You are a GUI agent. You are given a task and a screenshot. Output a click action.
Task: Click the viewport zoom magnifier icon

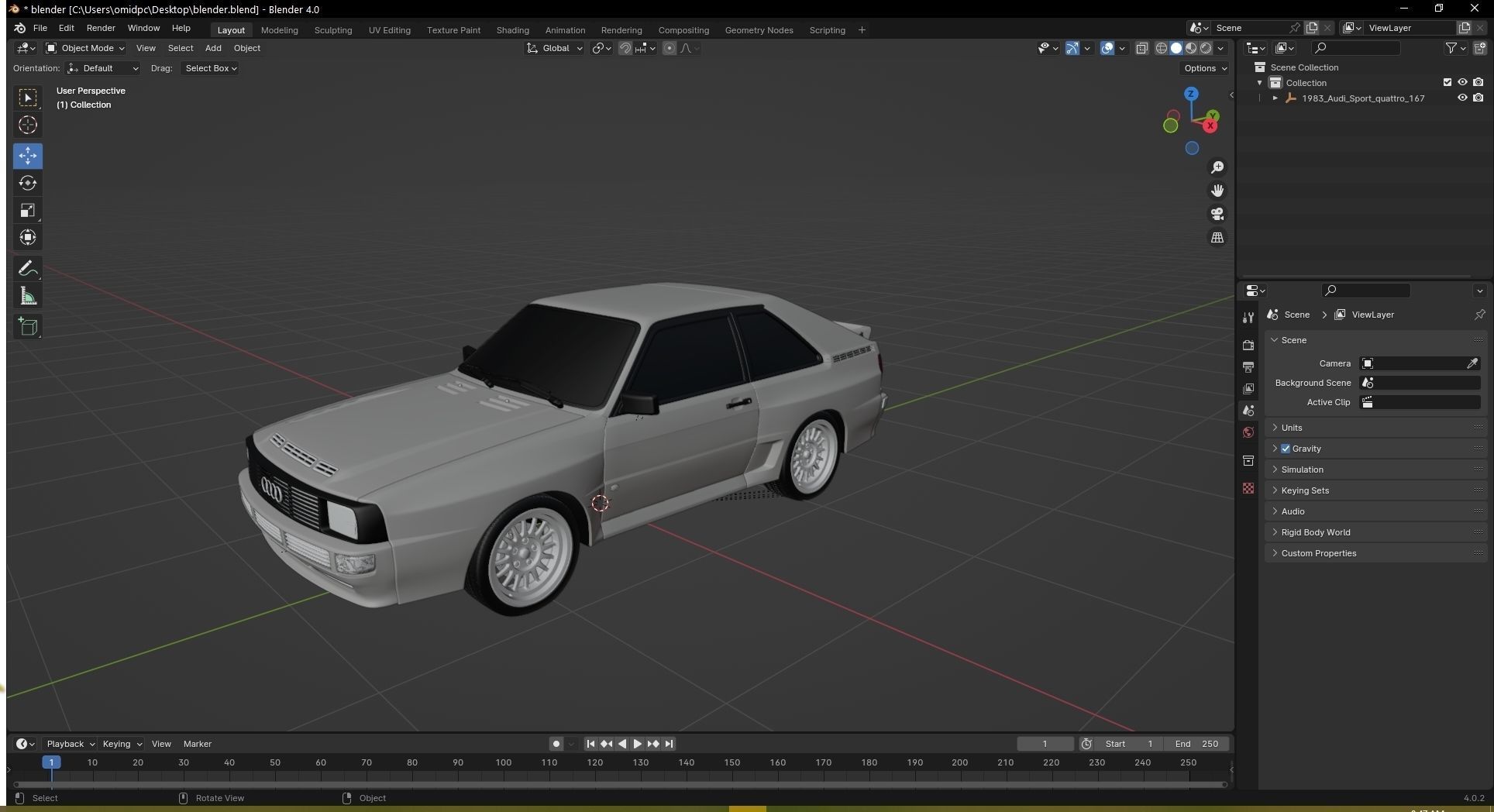1217,167
